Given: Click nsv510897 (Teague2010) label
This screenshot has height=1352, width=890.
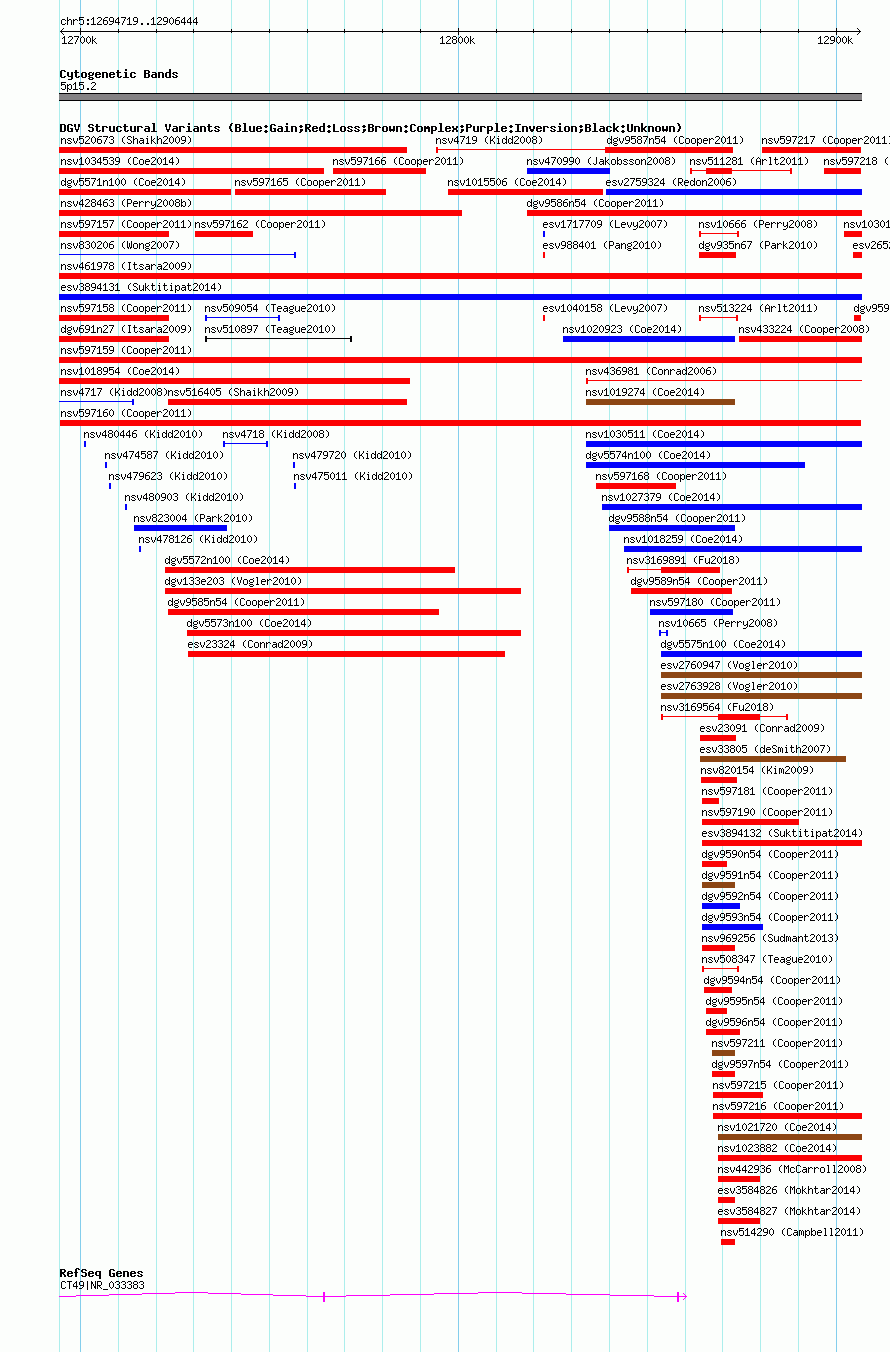Looking at the screenshot, I should coord(270,329).
